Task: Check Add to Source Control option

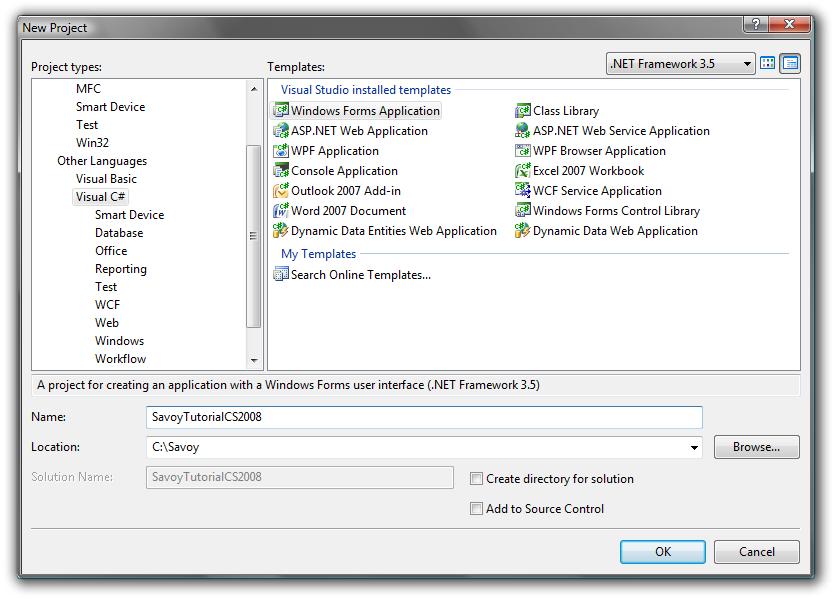Action: pos(476,508)
